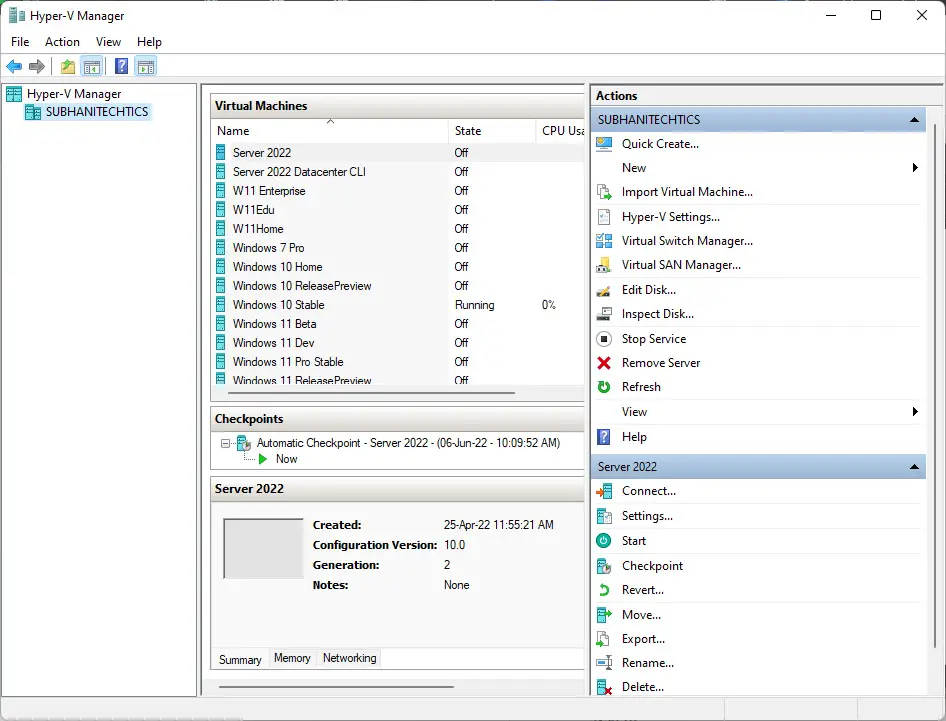Open Virtual SAN Manager
Viewport: 946px width, 721px height.
[x=681, y=264]
